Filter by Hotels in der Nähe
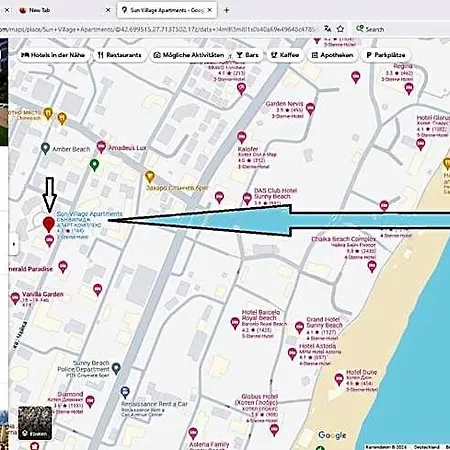Screen dimensions: 450x450 click(x=53, y=55)
